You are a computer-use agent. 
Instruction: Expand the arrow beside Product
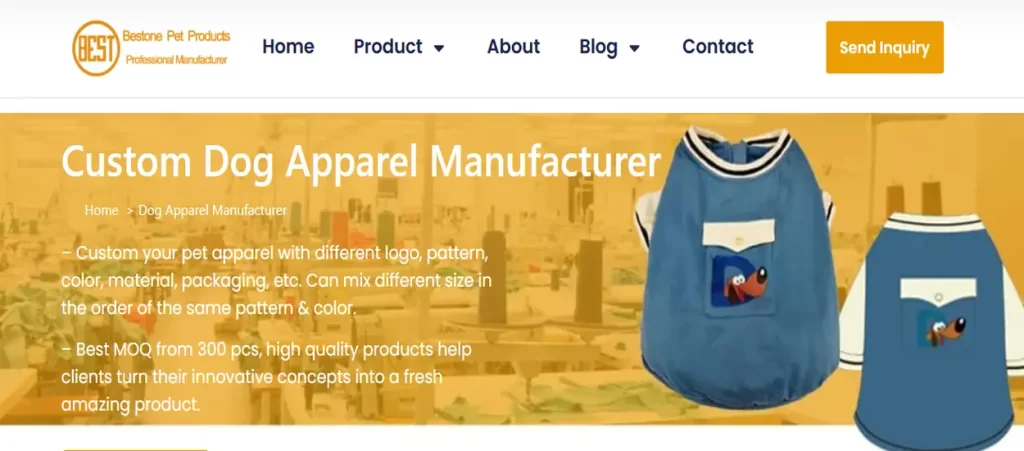pyautogui.click(x=439, y=48)
